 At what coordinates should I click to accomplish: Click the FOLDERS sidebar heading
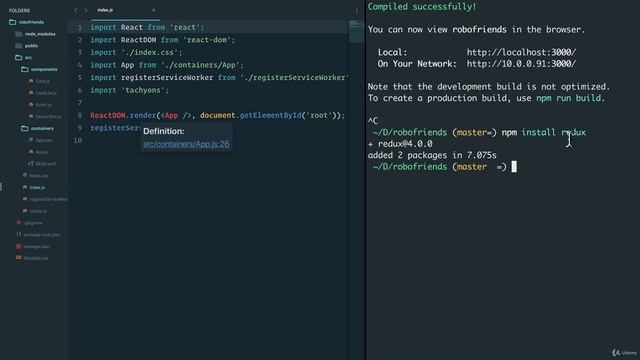19,10
